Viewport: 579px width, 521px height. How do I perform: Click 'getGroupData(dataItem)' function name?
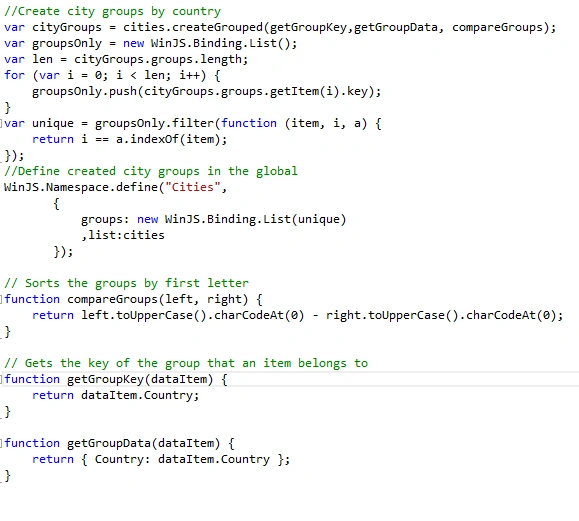(144, 443)
